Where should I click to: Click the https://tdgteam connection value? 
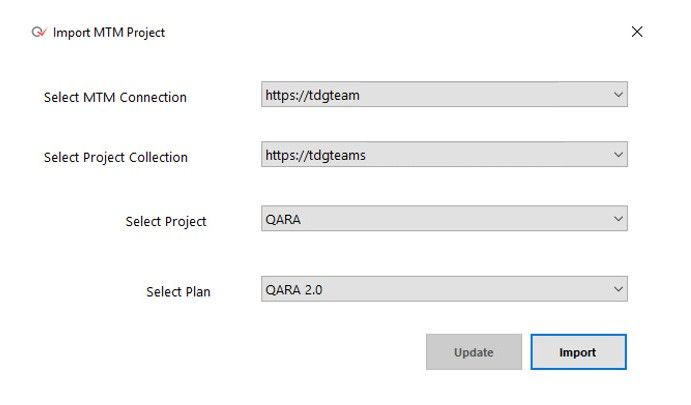tap(312, 95)
